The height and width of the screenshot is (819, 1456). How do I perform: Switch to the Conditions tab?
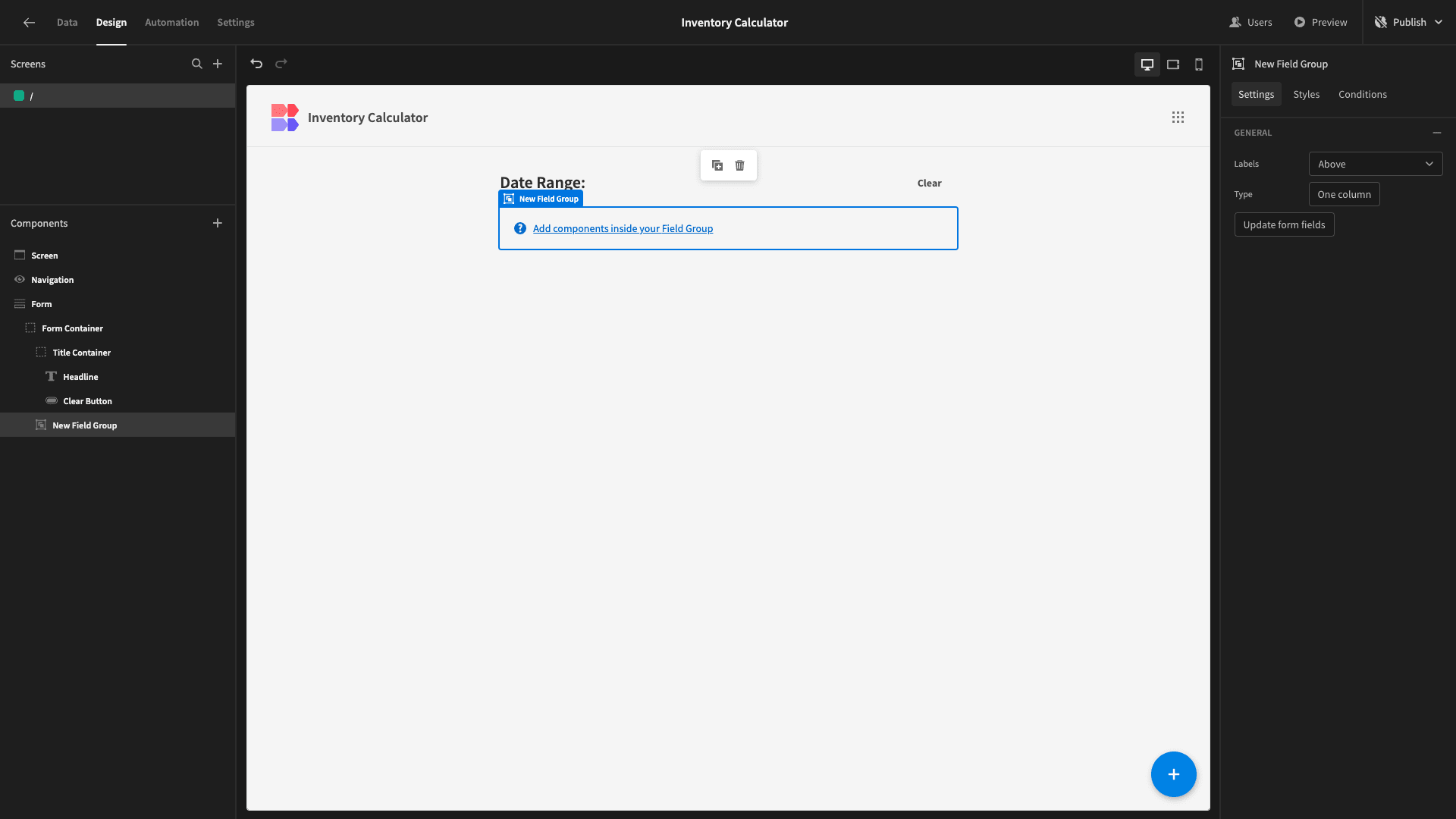pos(1363,94)
